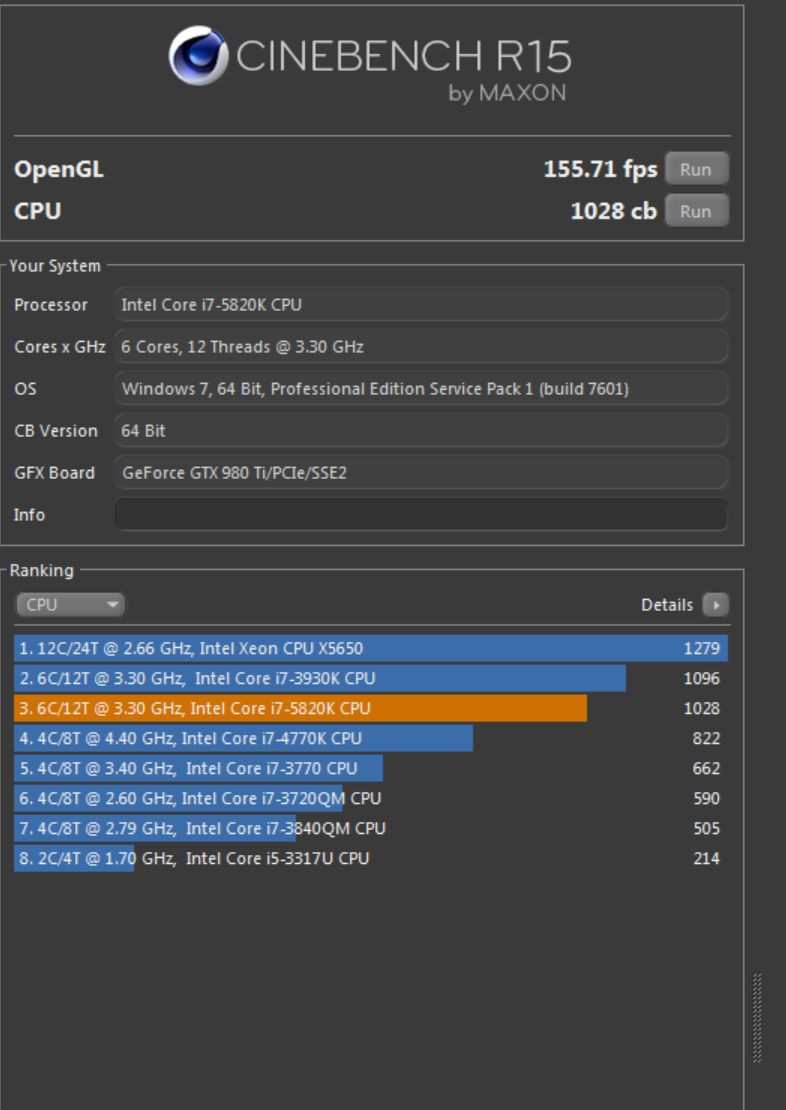The height and width of the screenshot is (1110, 786).
Task: Select the i7-3770 ranking entry
Action: click(x=198, y=768)
